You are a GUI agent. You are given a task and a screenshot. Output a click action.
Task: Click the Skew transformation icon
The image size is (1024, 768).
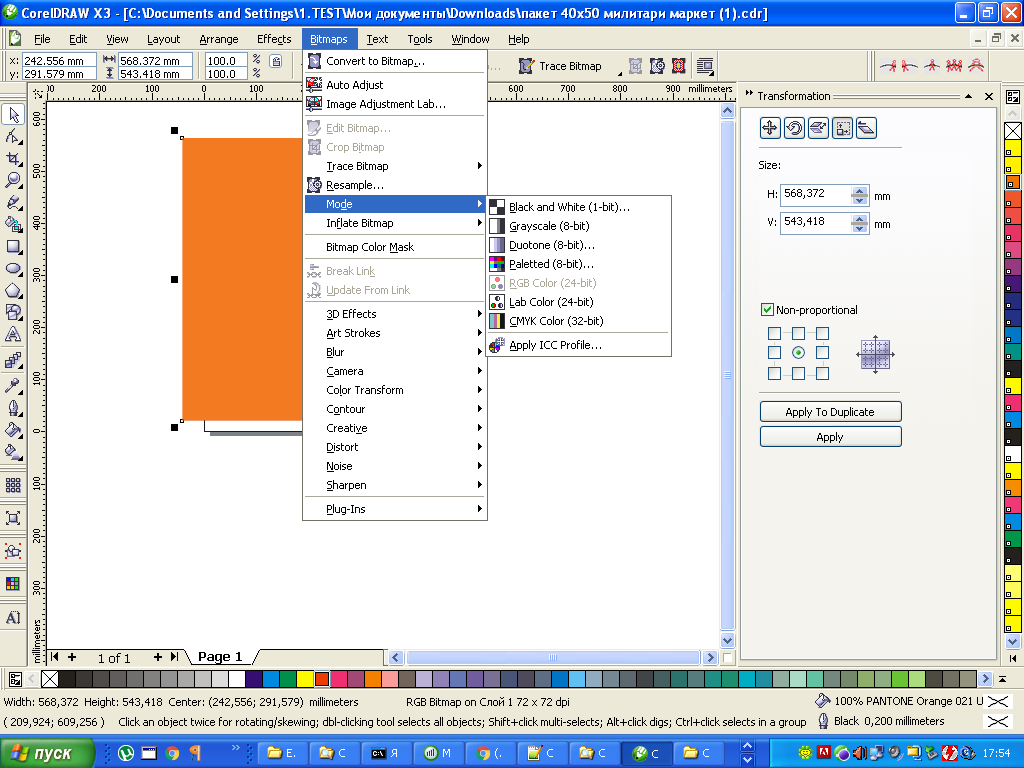tap(866, 128)
